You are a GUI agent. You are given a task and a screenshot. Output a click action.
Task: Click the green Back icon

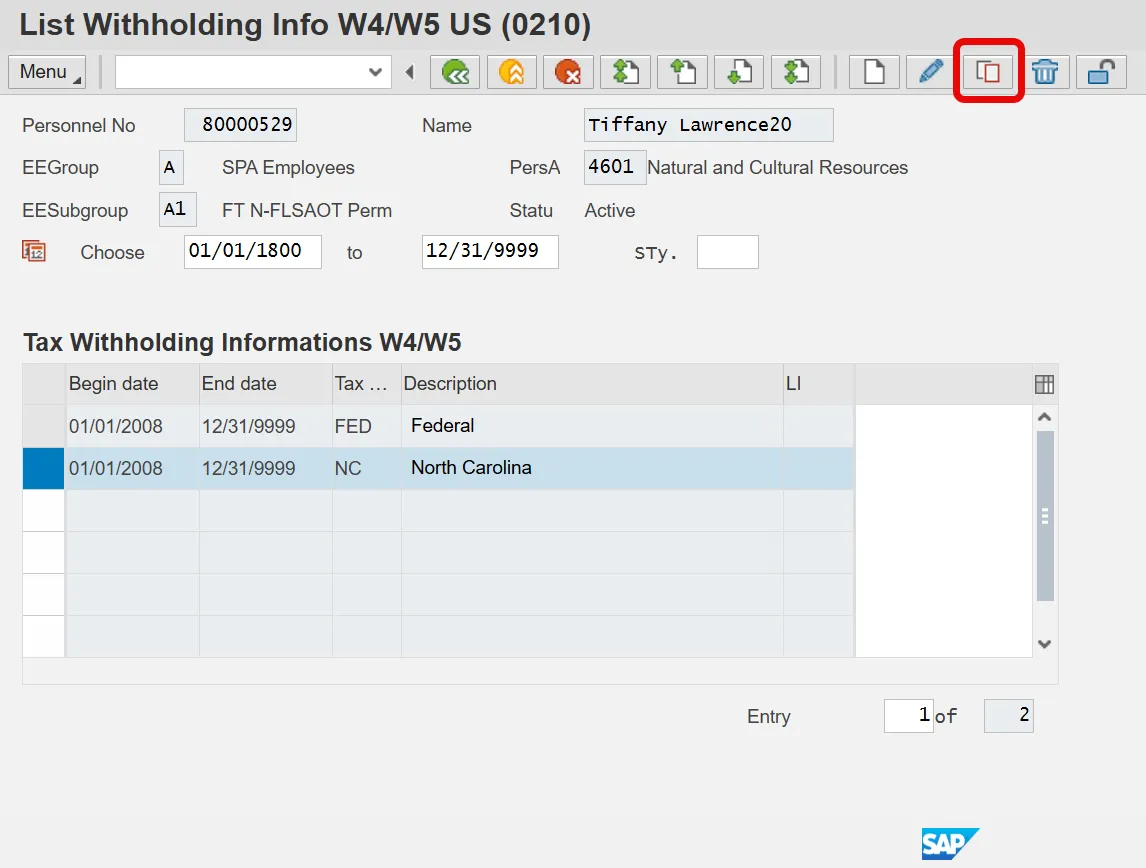(x=455, y=72)
